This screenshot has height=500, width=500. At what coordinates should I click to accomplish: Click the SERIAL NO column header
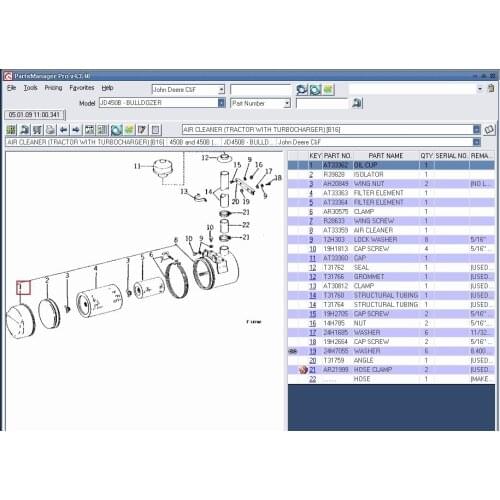coord(452,156)
